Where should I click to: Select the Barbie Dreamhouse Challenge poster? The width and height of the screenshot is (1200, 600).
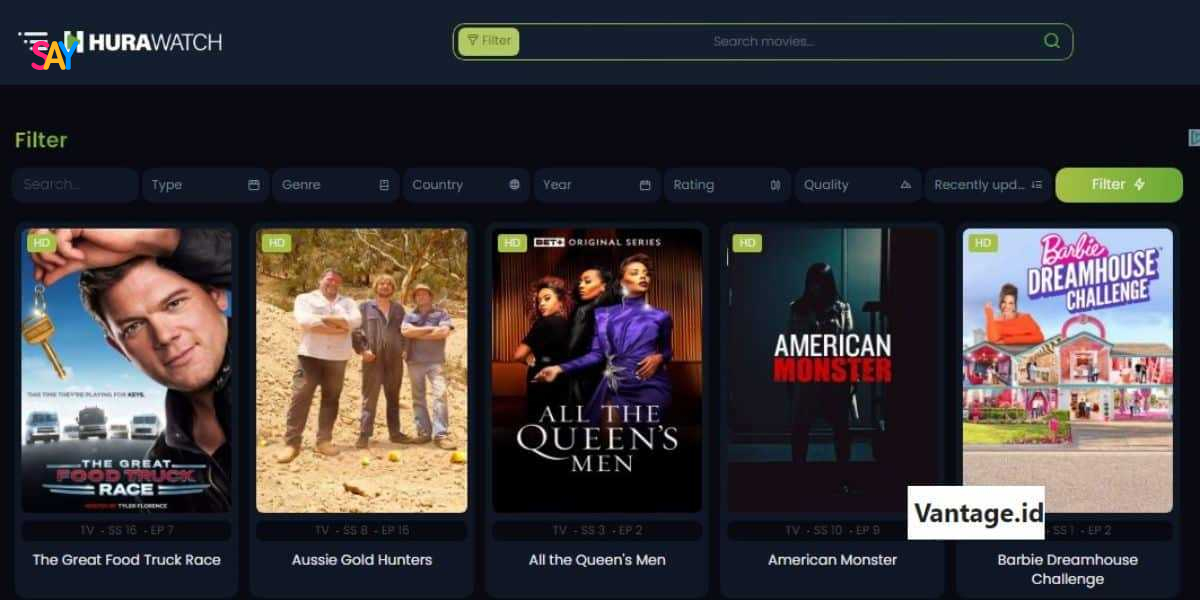click(1067, 370)
